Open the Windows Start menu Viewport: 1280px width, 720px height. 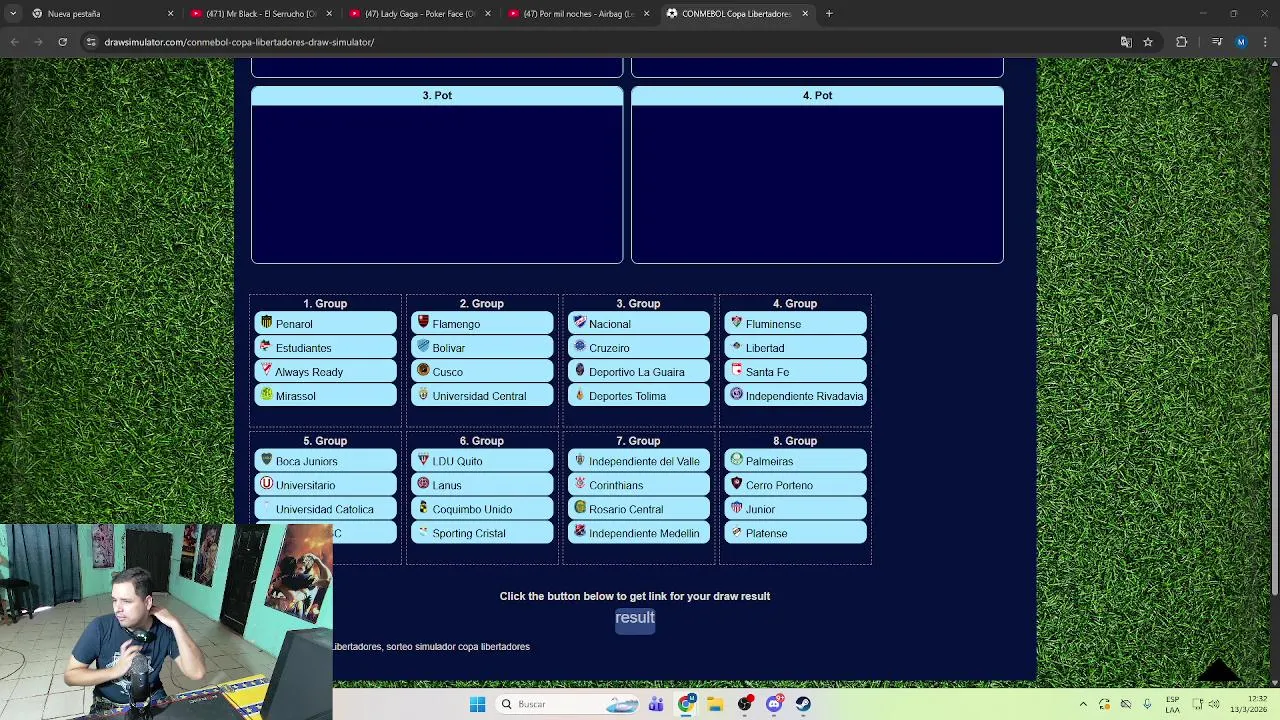(477, 704)
